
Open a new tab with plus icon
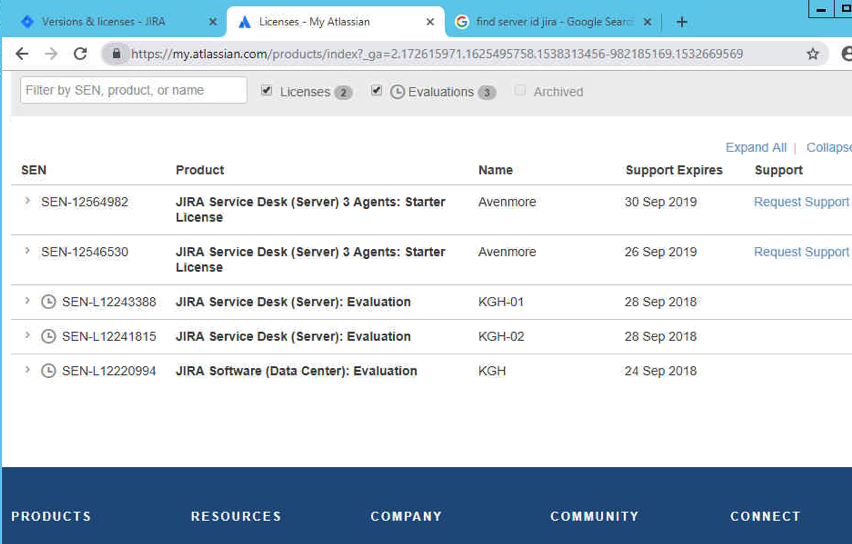pos(682,22)
